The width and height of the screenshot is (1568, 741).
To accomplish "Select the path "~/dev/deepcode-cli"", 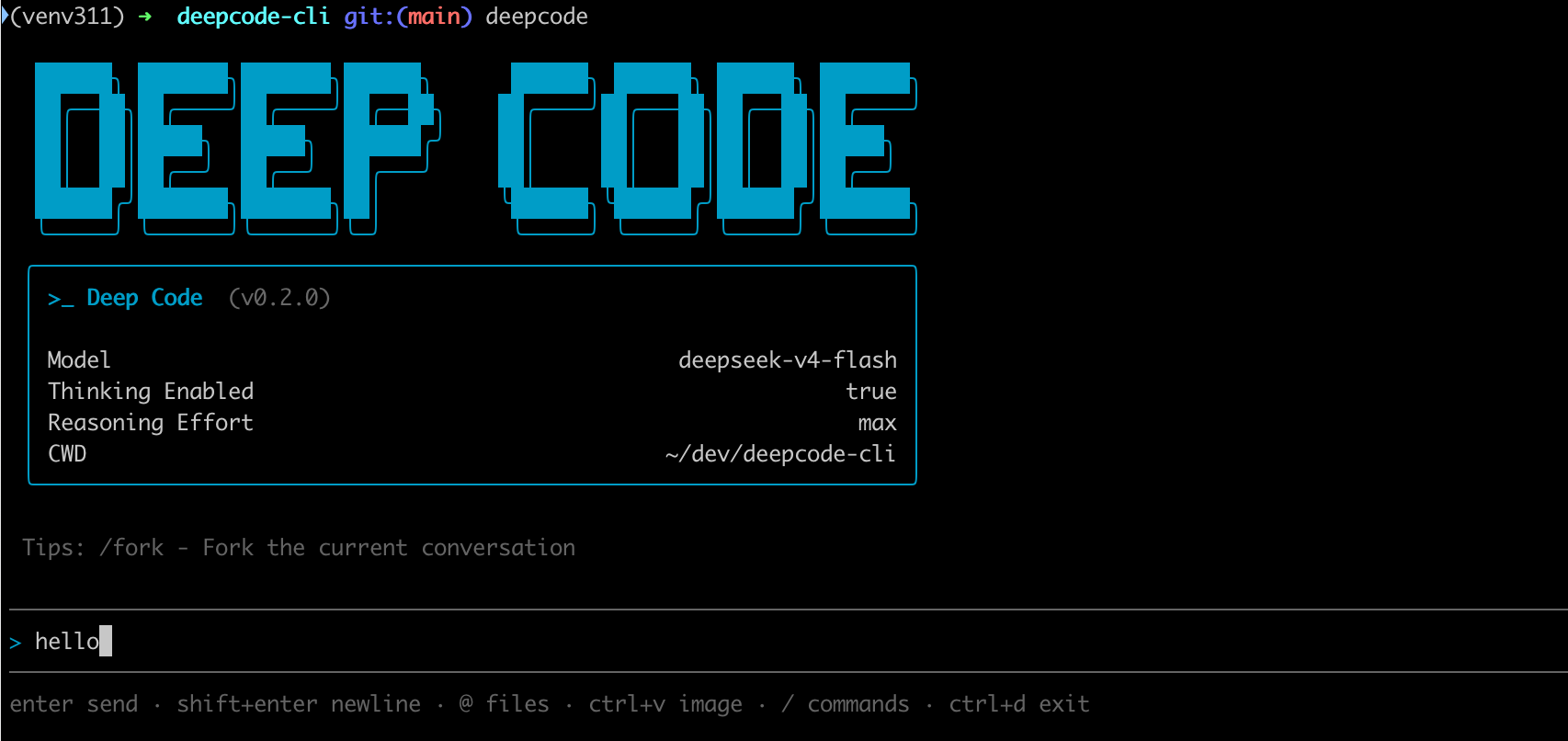I will (x=781, y=453).
